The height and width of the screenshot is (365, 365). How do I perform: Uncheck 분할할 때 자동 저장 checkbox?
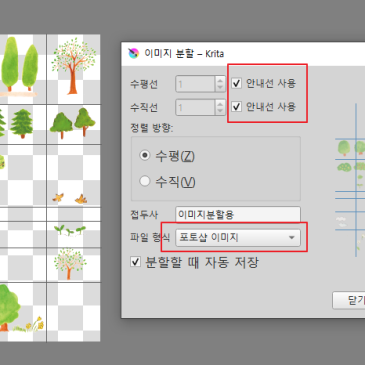(x=135, y=262)
